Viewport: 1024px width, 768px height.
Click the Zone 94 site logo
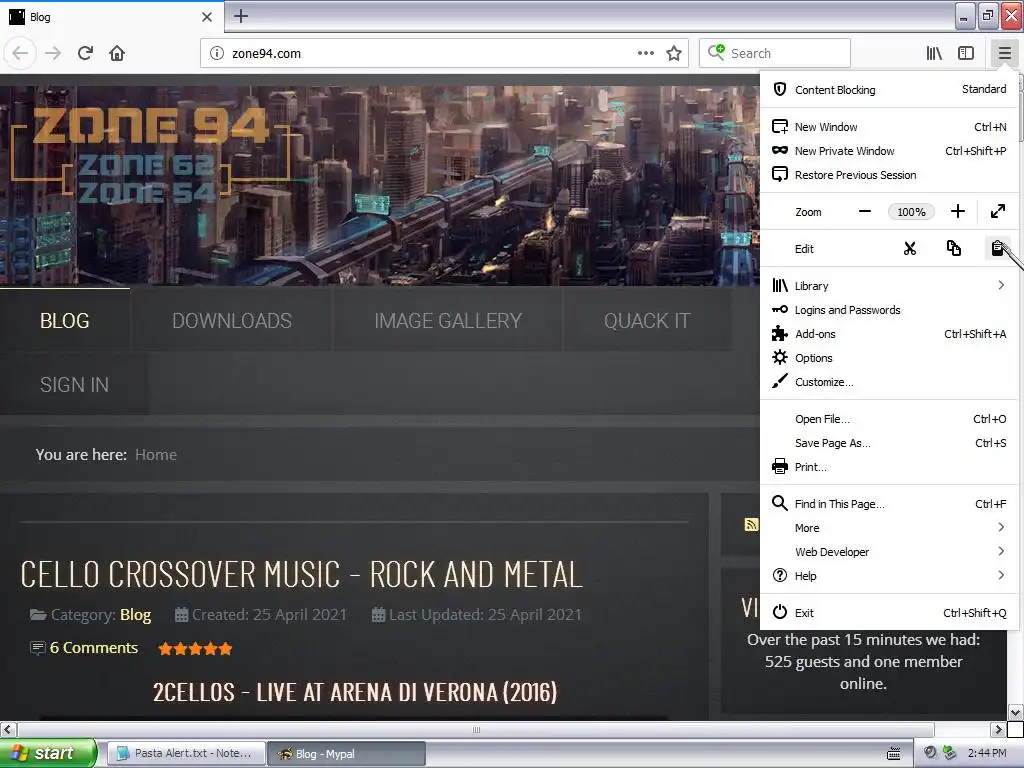pos(151,155)
